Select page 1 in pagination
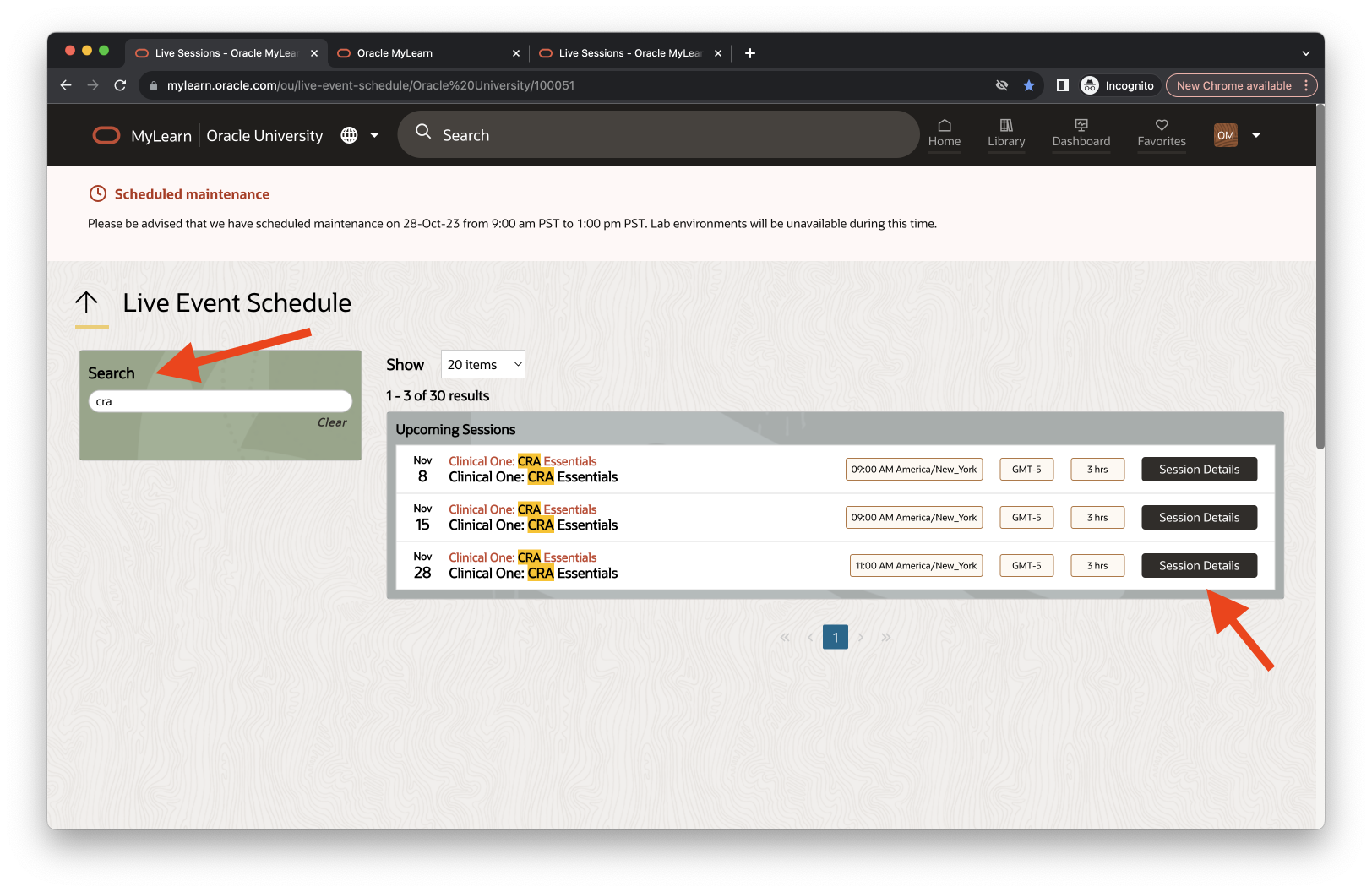 click(x=836, y=637)
